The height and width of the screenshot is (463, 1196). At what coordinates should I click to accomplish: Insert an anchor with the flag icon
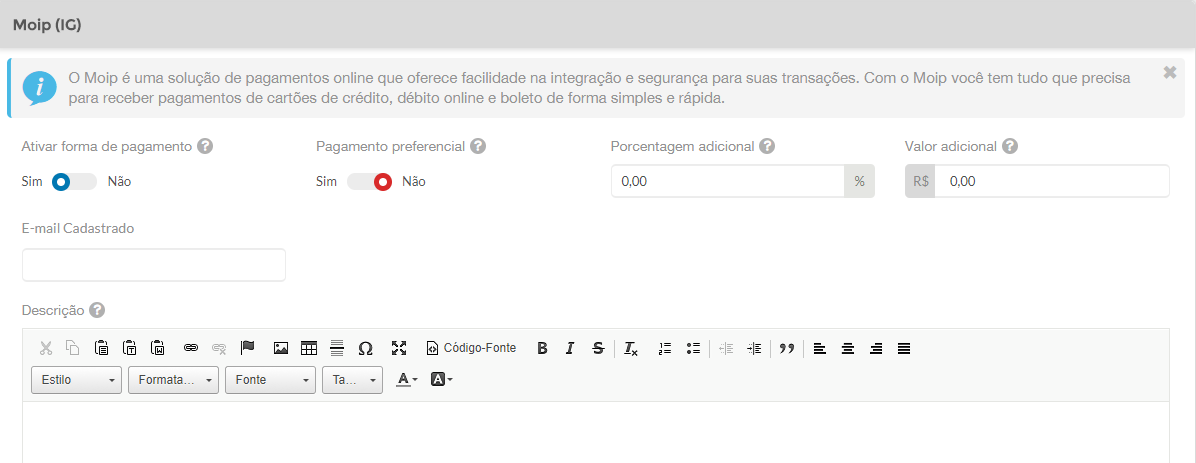(x=247, y=348)
